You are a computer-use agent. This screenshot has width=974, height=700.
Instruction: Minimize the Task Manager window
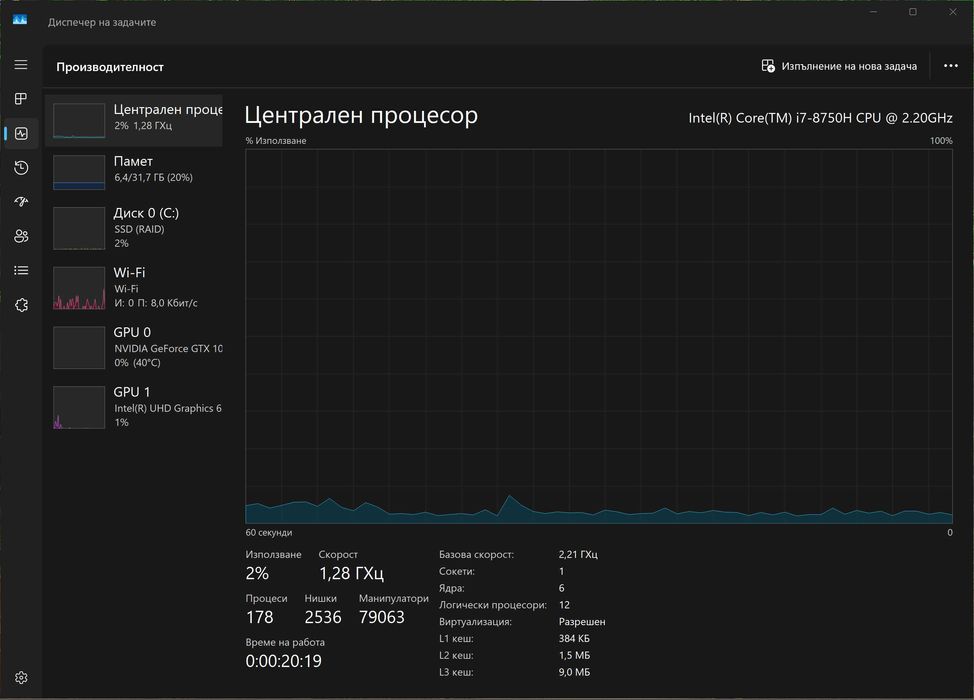click(873, 12)
